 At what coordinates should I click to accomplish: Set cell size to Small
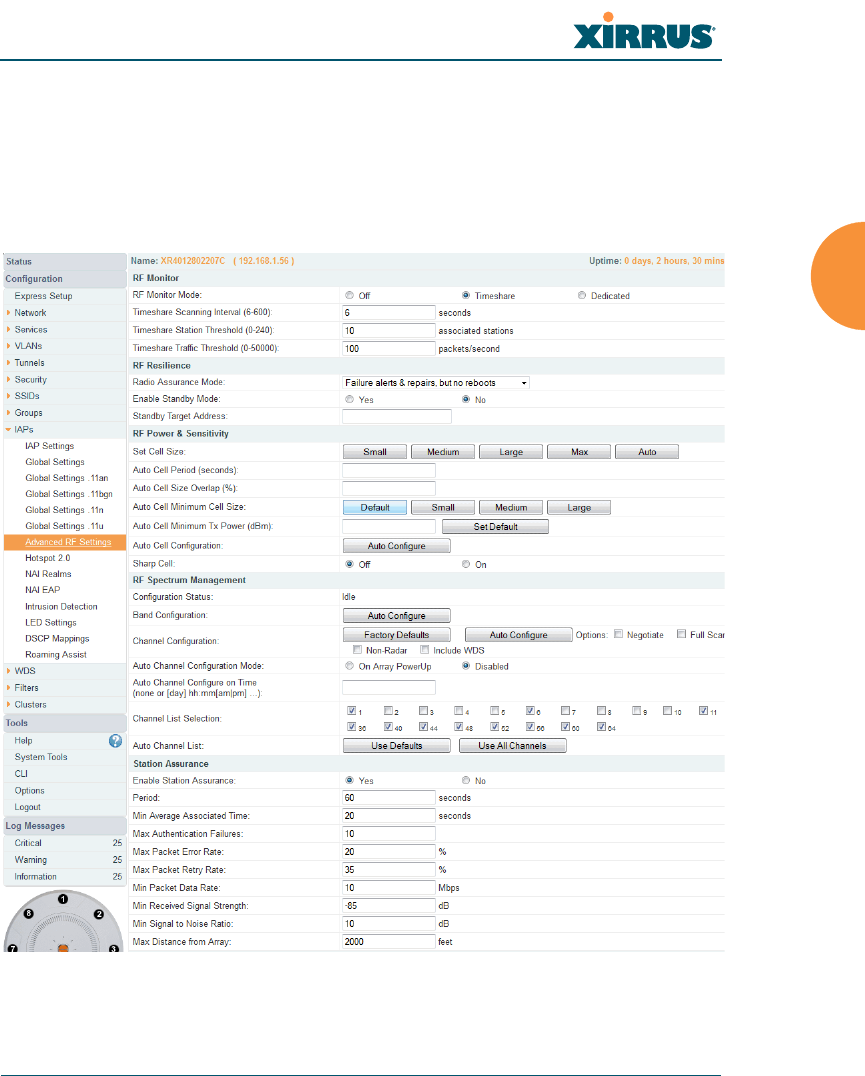click(375, 452)
